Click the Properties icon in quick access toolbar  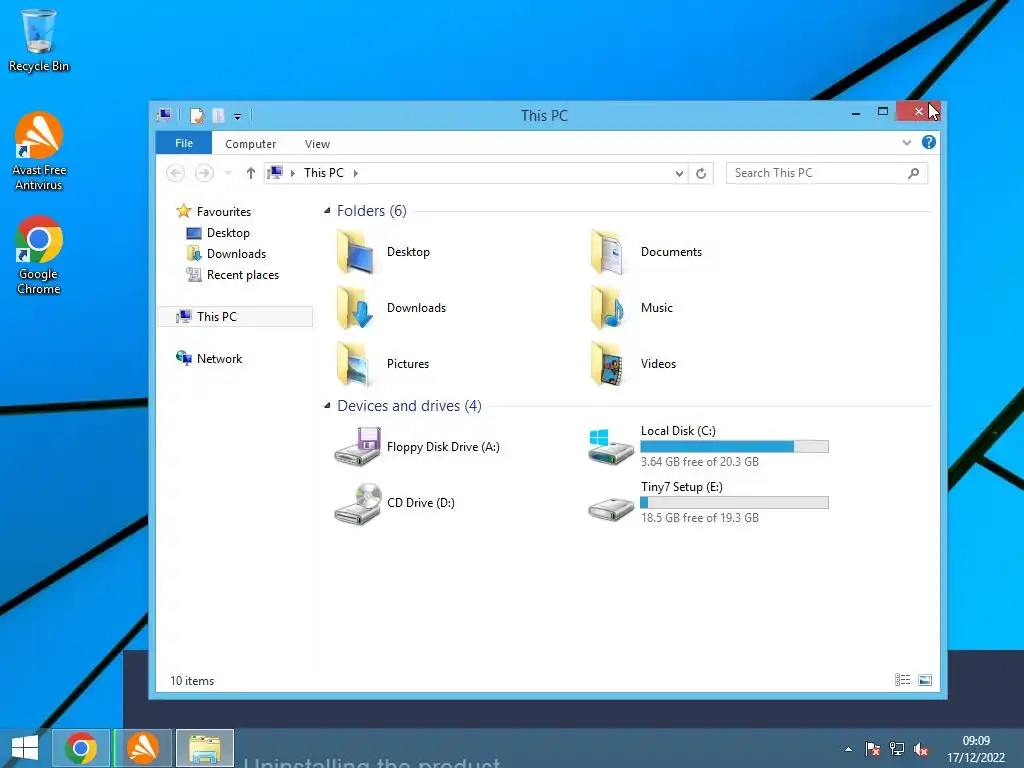pos(197,116)
